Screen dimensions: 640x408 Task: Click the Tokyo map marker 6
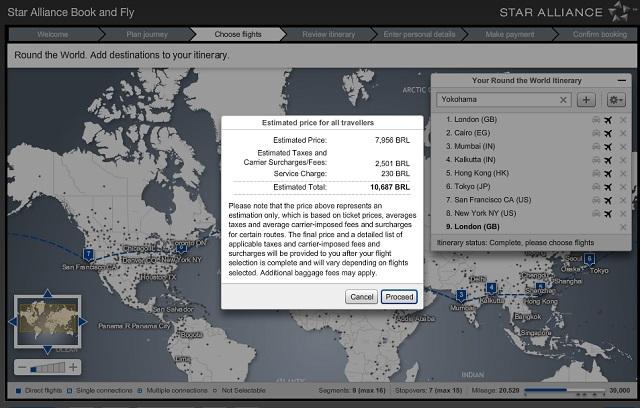pyautogui.click(x=589, y=258)
